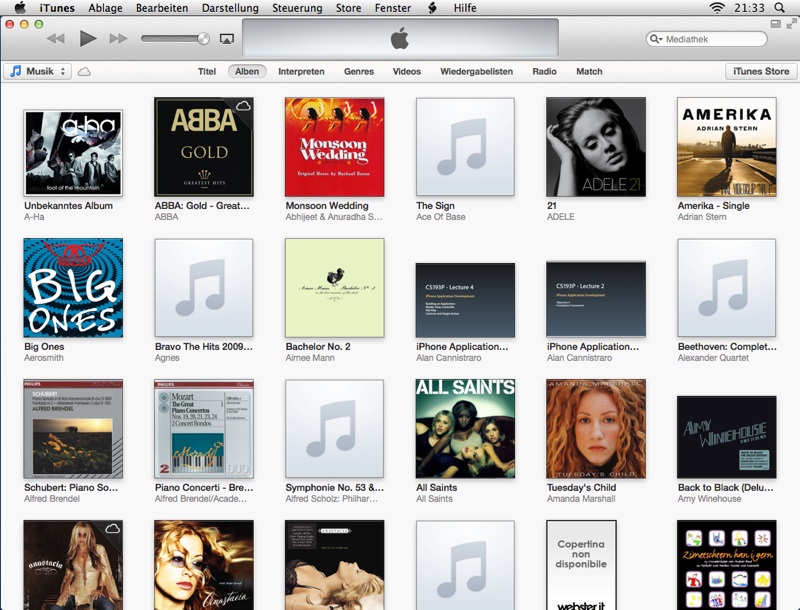The image size is (800, 610).
Task: Open Beethoven Alexander Quartet placeholder art
Action: pos(727,288)
